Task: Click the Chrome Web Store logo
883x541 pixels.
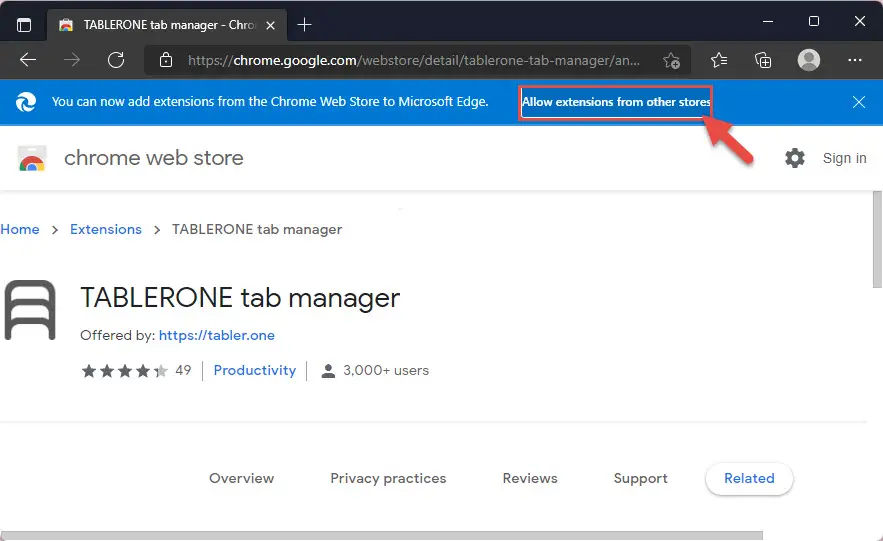Action: coord(32,158)
